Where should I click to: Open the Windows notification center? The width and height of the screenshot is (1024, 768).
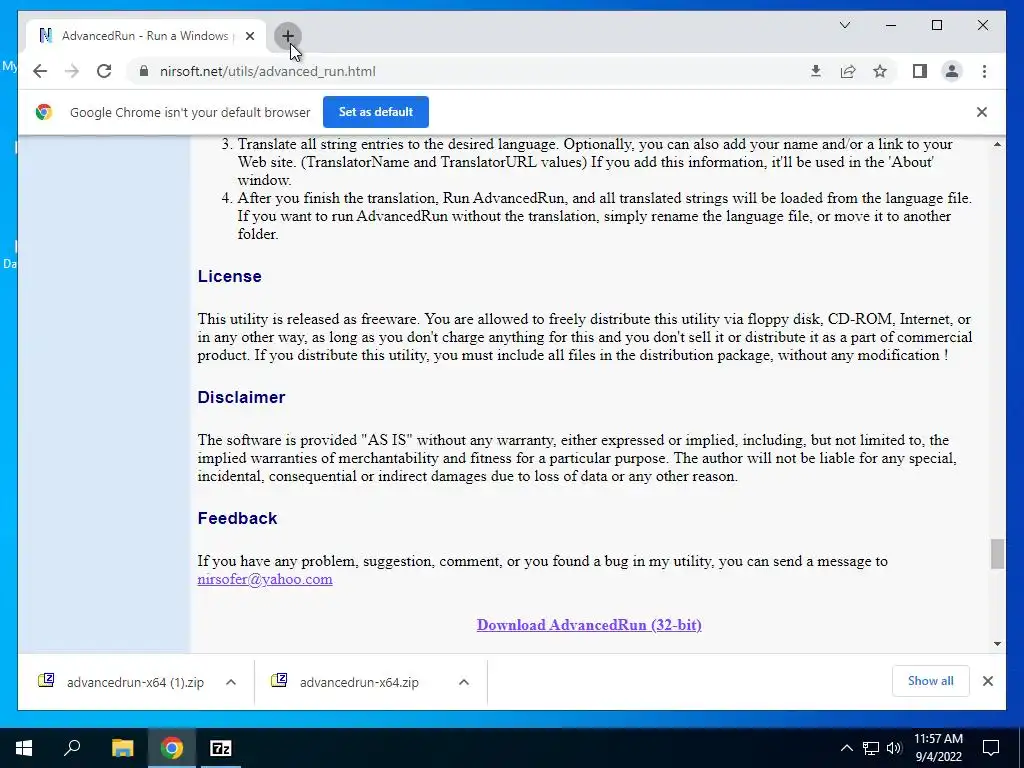[x=991, y=748]
